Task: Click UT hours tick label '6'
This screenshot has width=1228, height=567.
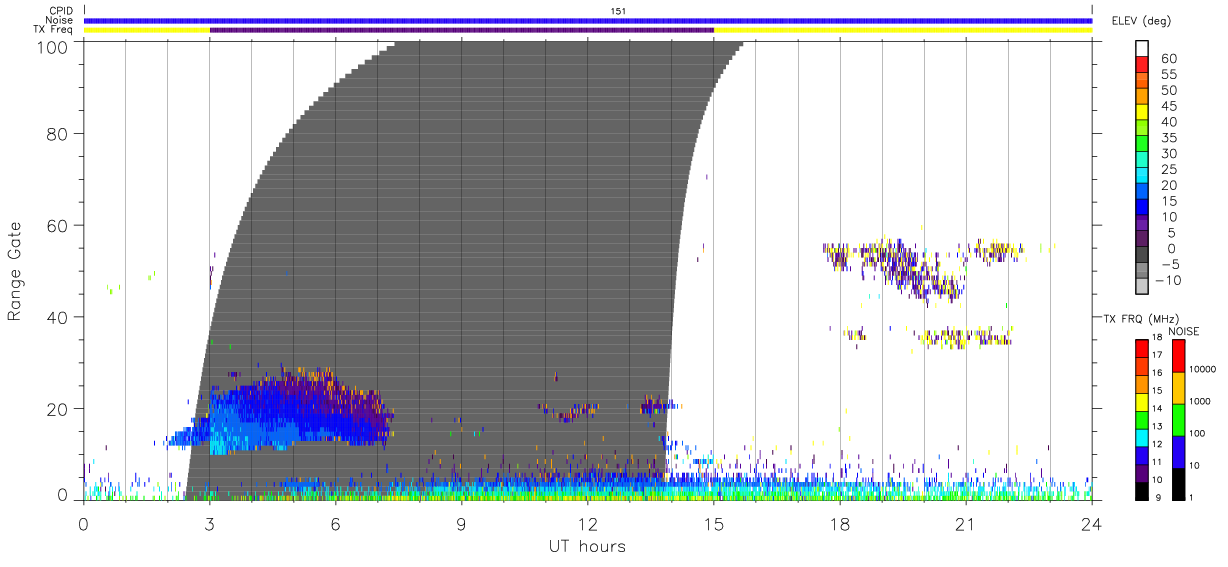Action: point(335,523)
